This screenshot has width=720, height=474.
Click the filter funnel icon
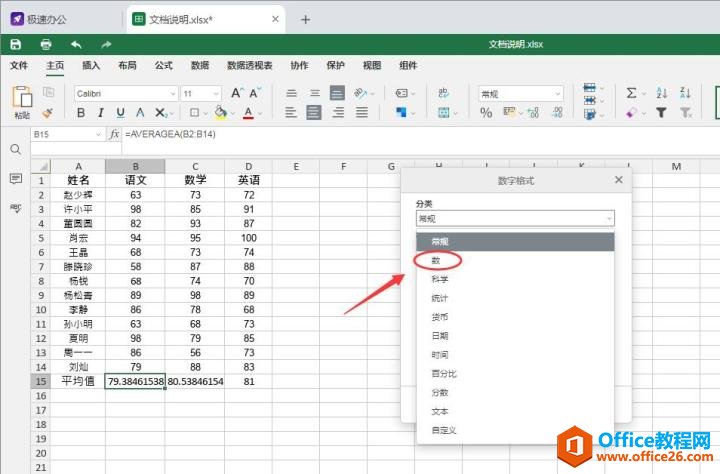[661, 113]
